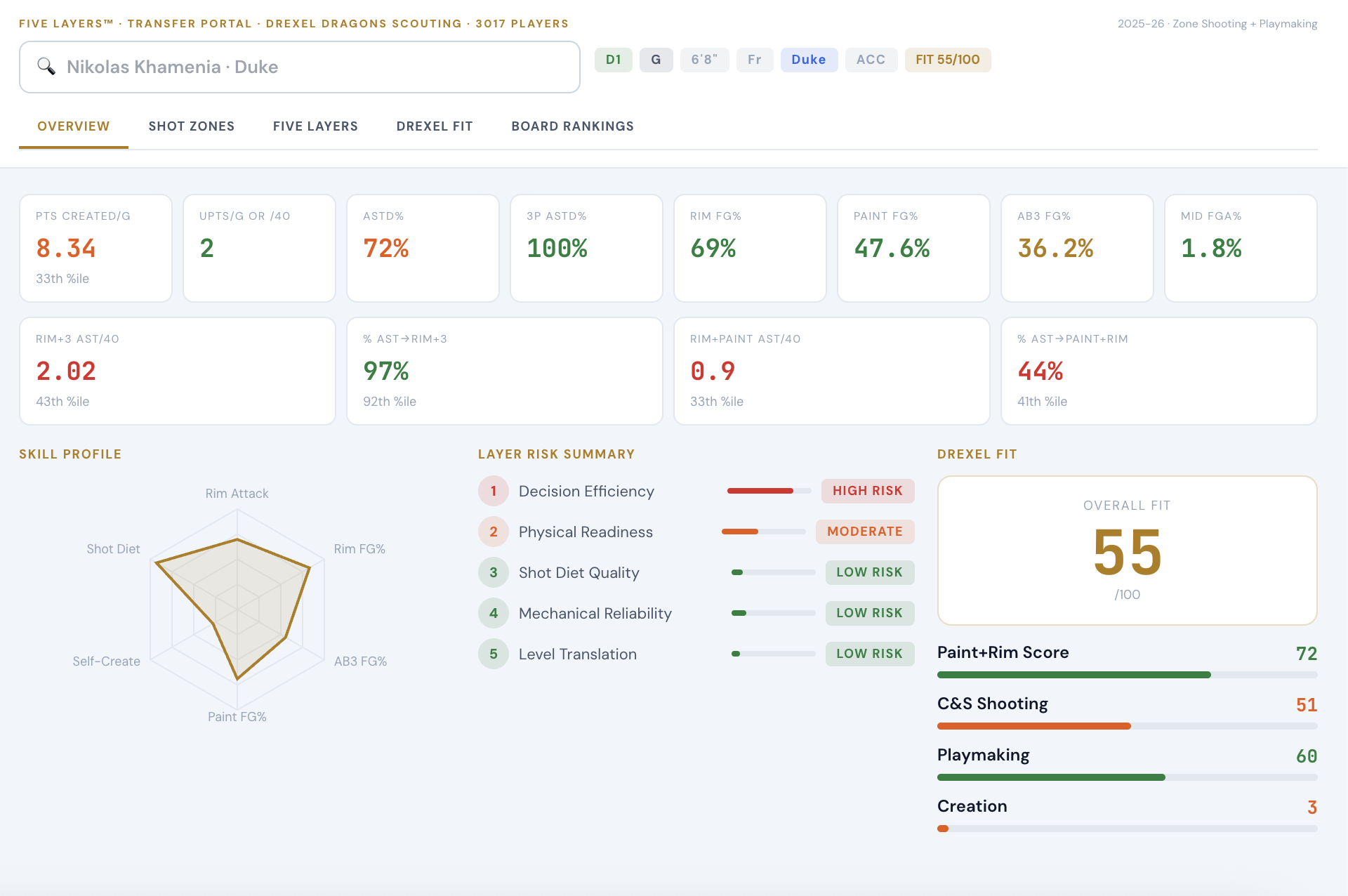This screenshot has width=1348, height=896.
Task: Click the Physical Readiness label
Action: pos(586,532)
